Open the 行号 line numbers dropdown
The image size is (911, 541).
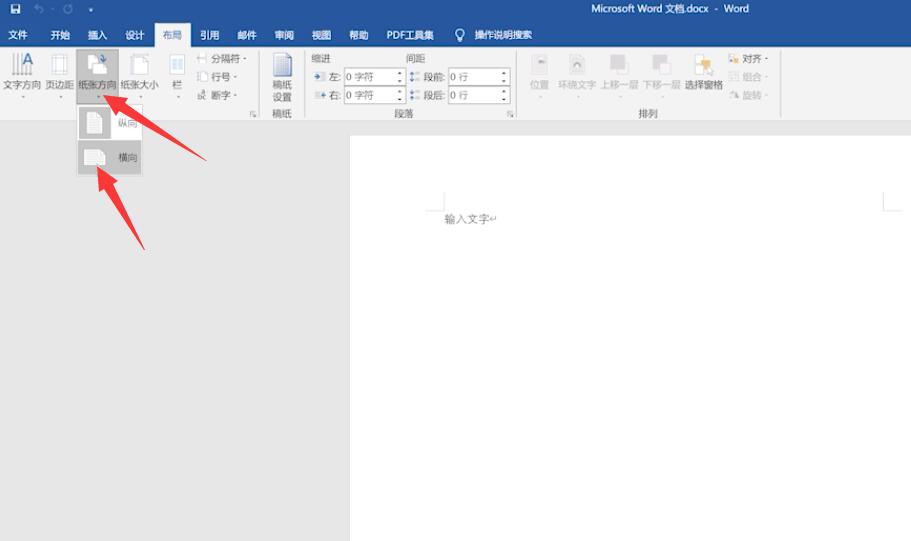pyautogui.click(x=216, y=77)
